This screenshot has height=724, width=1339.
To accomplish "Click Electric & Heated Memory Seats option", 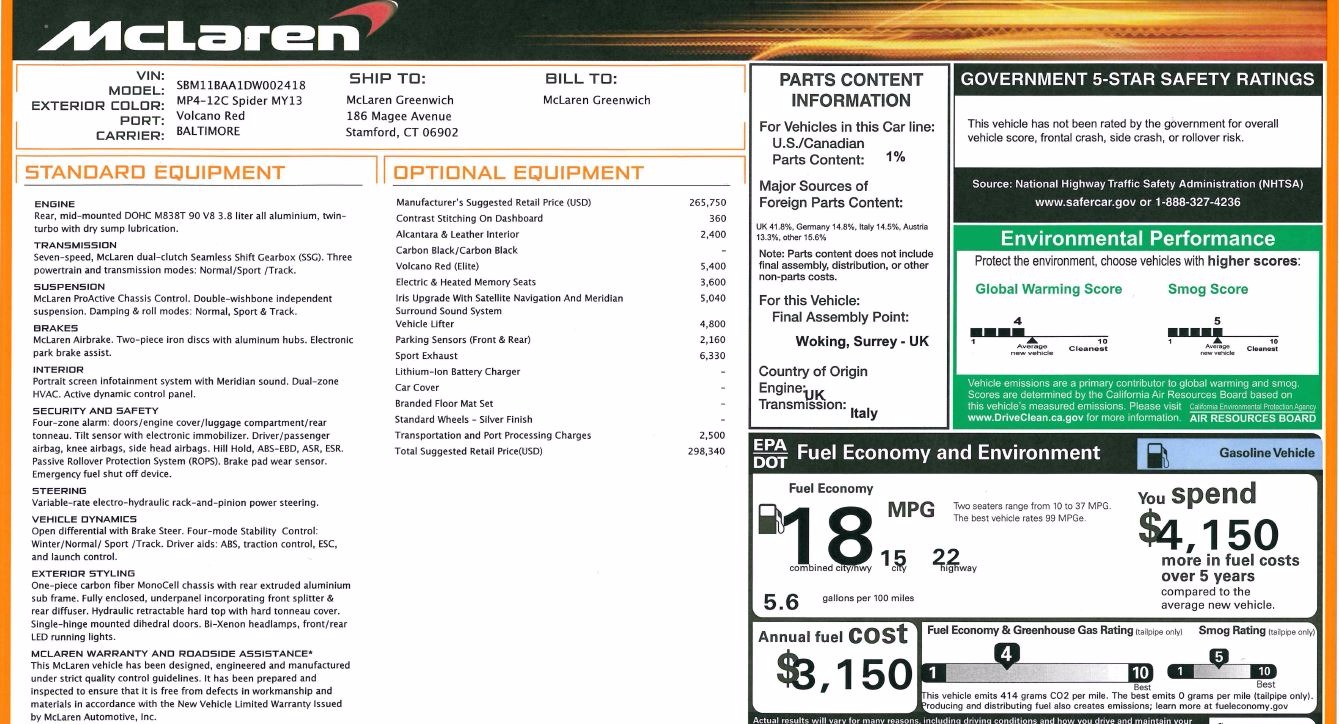I will pyautogui.click(x=466, y=282).
